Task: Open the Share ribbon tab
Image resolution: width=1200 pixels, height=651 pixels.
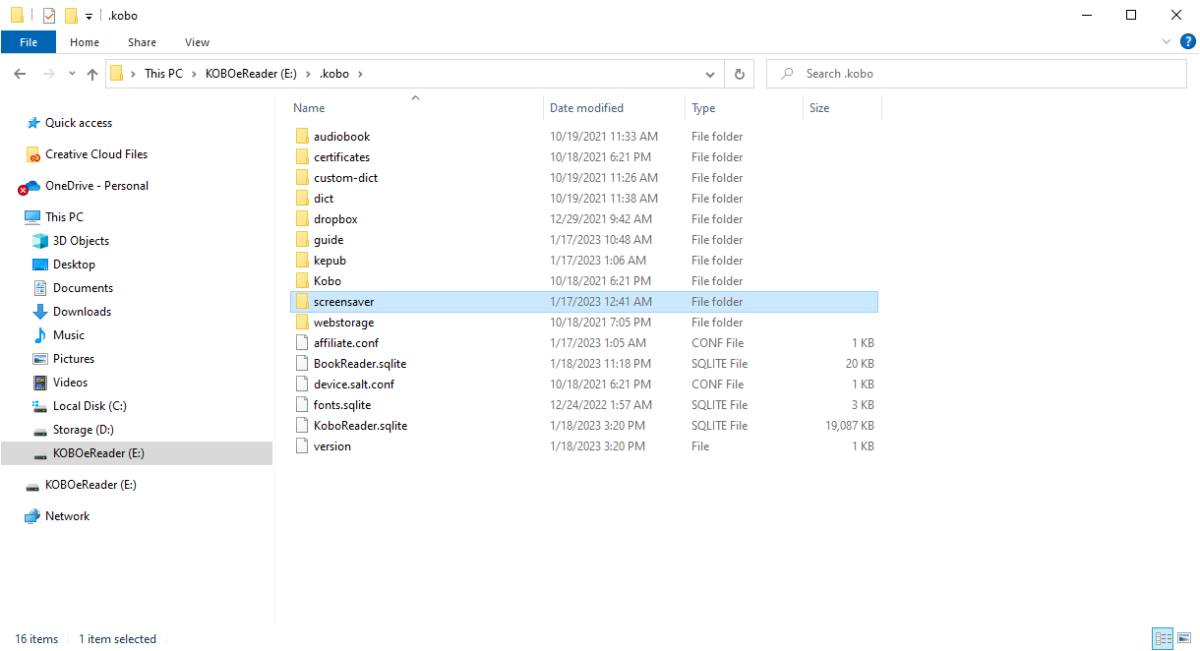Action: pyautogui.click(x=142, y=42)
